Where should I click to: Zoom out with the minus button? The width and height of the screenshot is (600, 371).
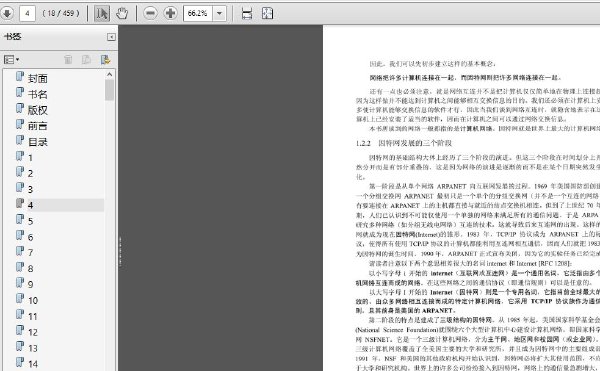tap(150, 13)
